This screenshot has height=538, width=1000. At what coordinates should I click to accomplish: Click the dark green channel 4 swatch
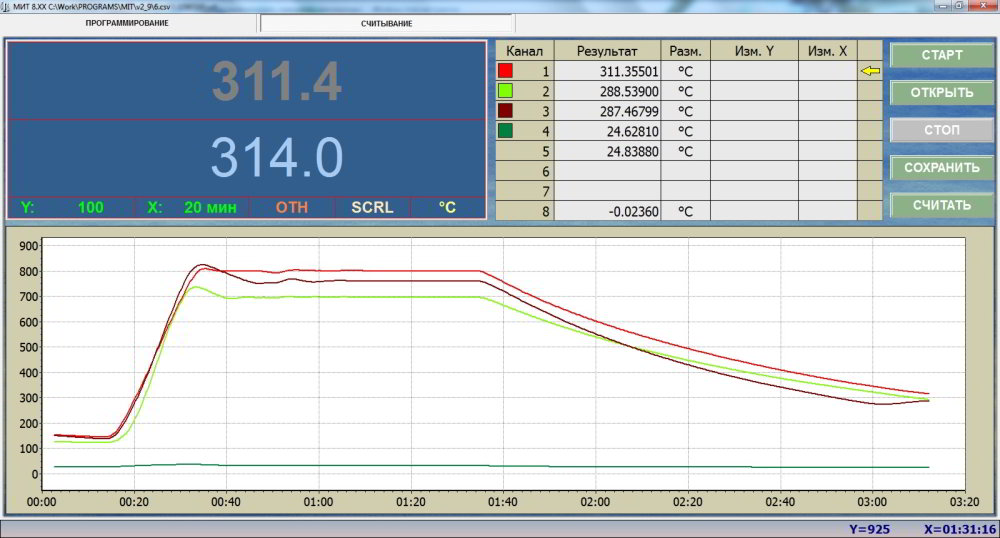[506, 131]
